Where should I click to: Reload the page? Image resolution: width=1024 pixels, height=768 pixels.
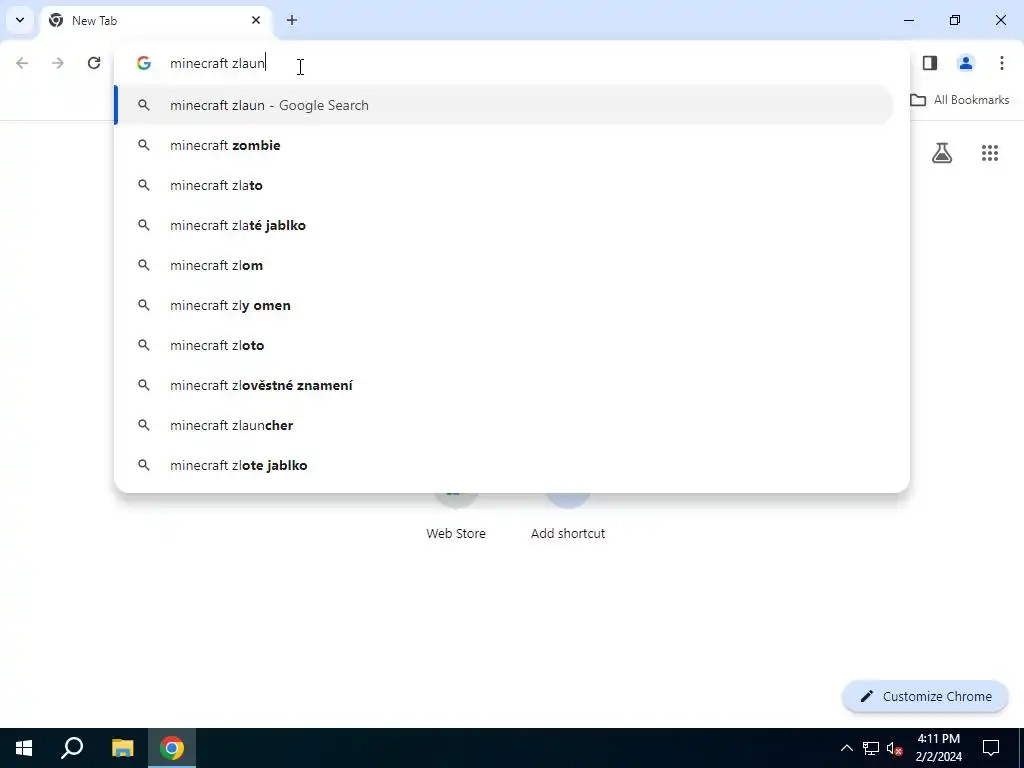click(94, 63)
